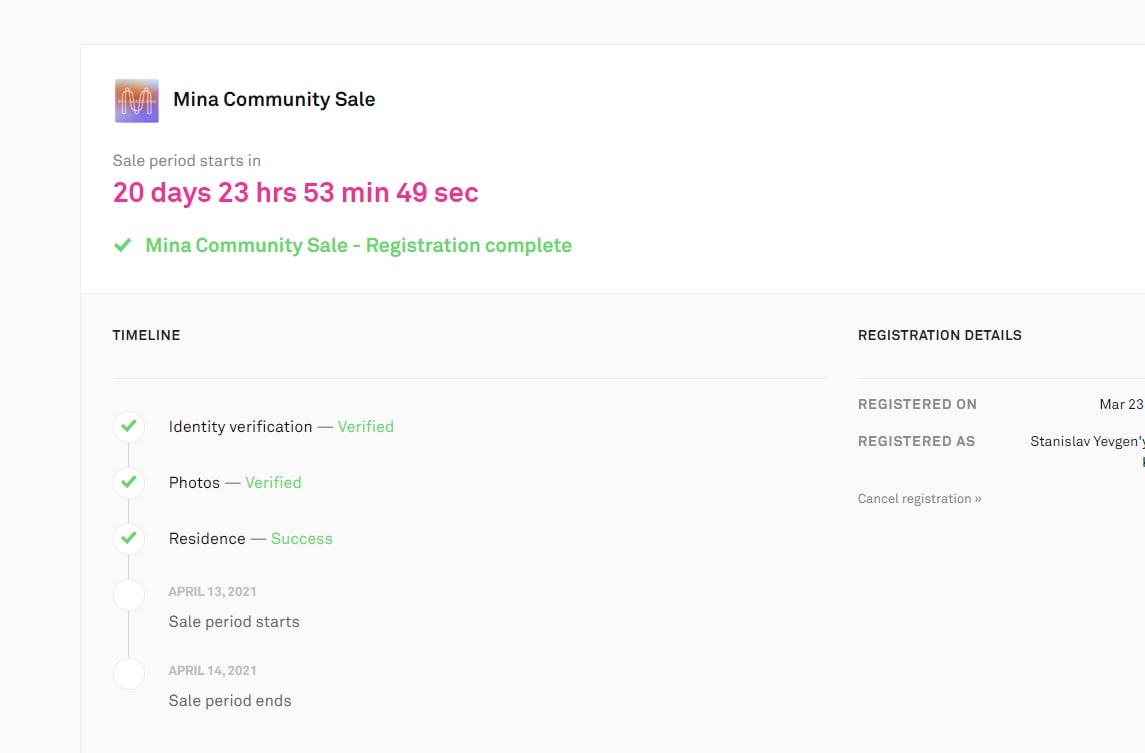The width and height of the screenshot is (1145, 753).
Task: Click the 'APRIL 13, 2021' date label
Action: click(212, 592)
